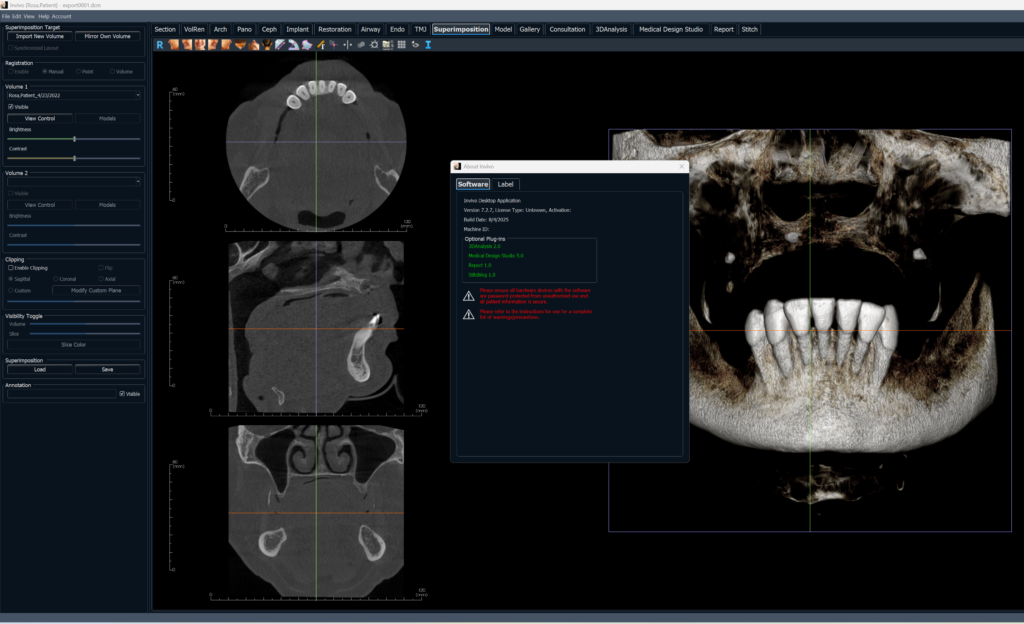The image size is (1024, 624).
Task: Switch to the Label tab in About dialog
Action: tap(505, 184)
